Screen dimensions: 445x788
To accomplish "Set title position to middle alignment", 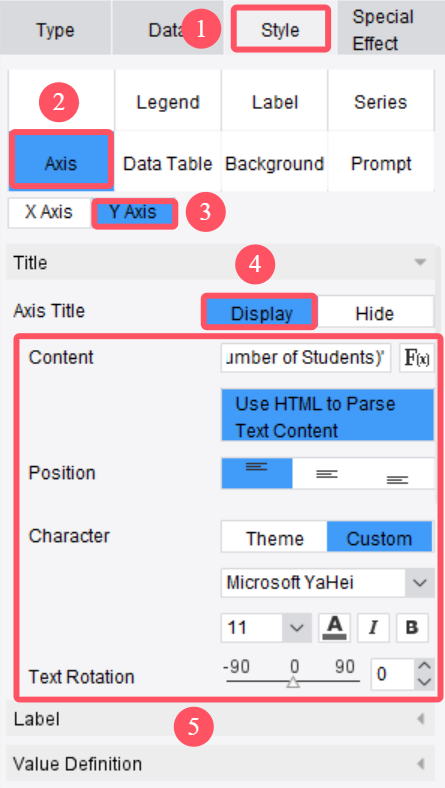I will click(x=327, y=473).
